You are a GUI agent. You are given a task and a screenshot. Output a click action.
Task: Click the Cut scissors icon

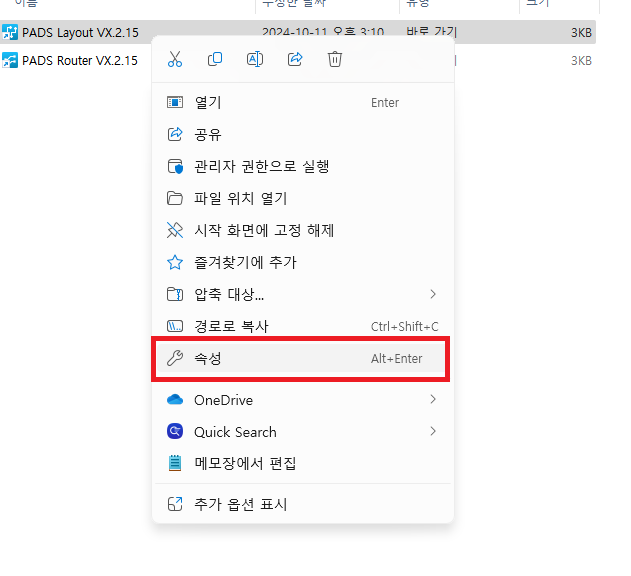[175, 59]
